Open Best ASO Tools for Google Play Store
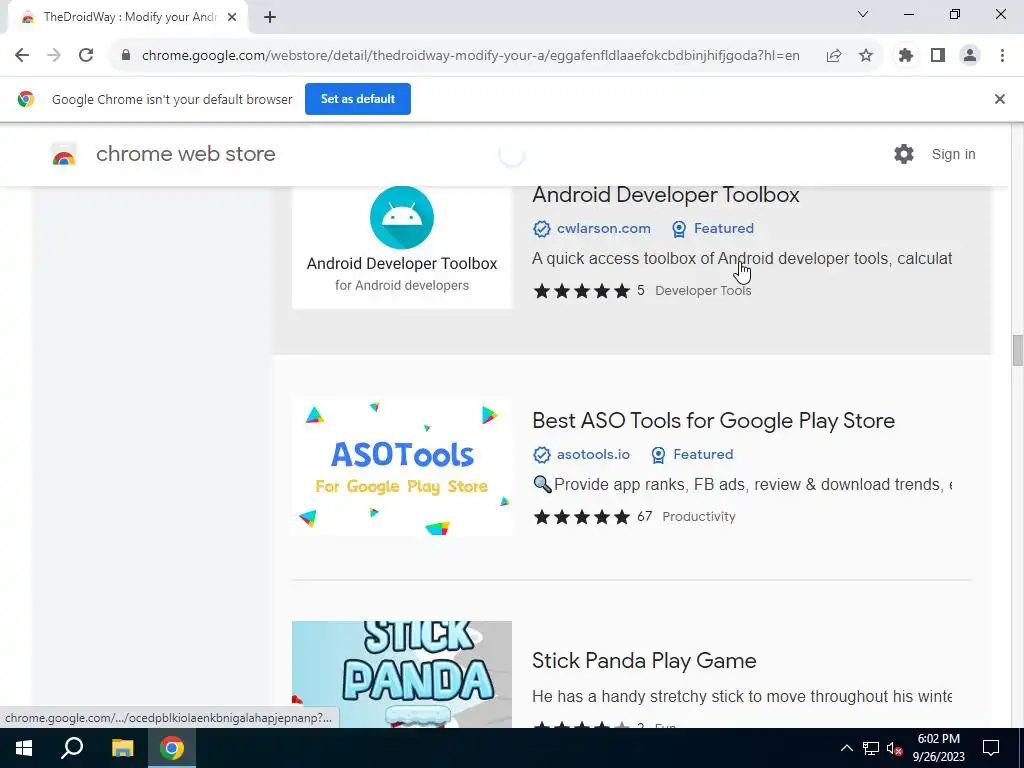The image size is (1024, 768). click(713, 421)
